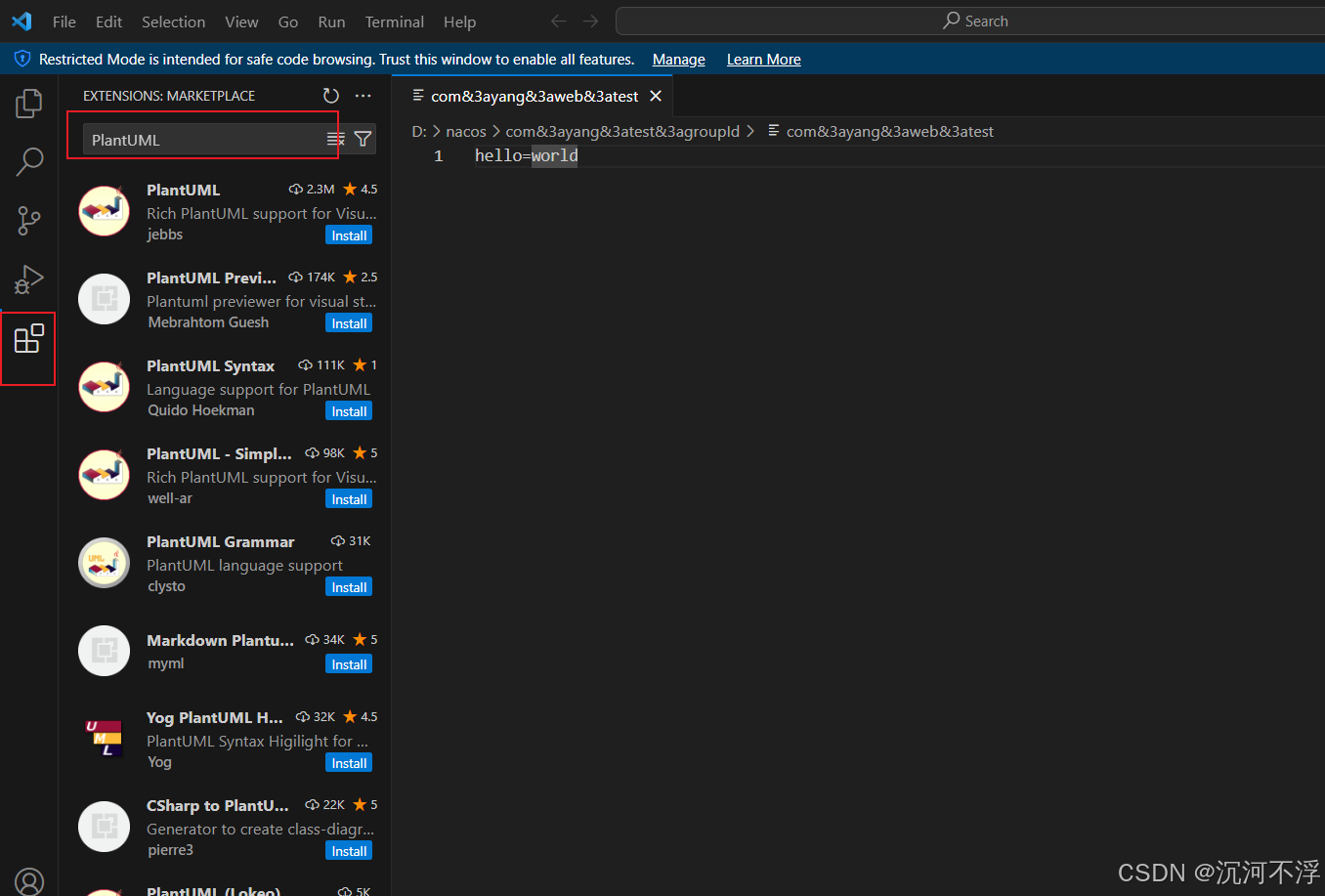The height and width of the screenshot is (896, 1325).
Task: Open the Views and More Actions menu
Action: pos(363,96)
